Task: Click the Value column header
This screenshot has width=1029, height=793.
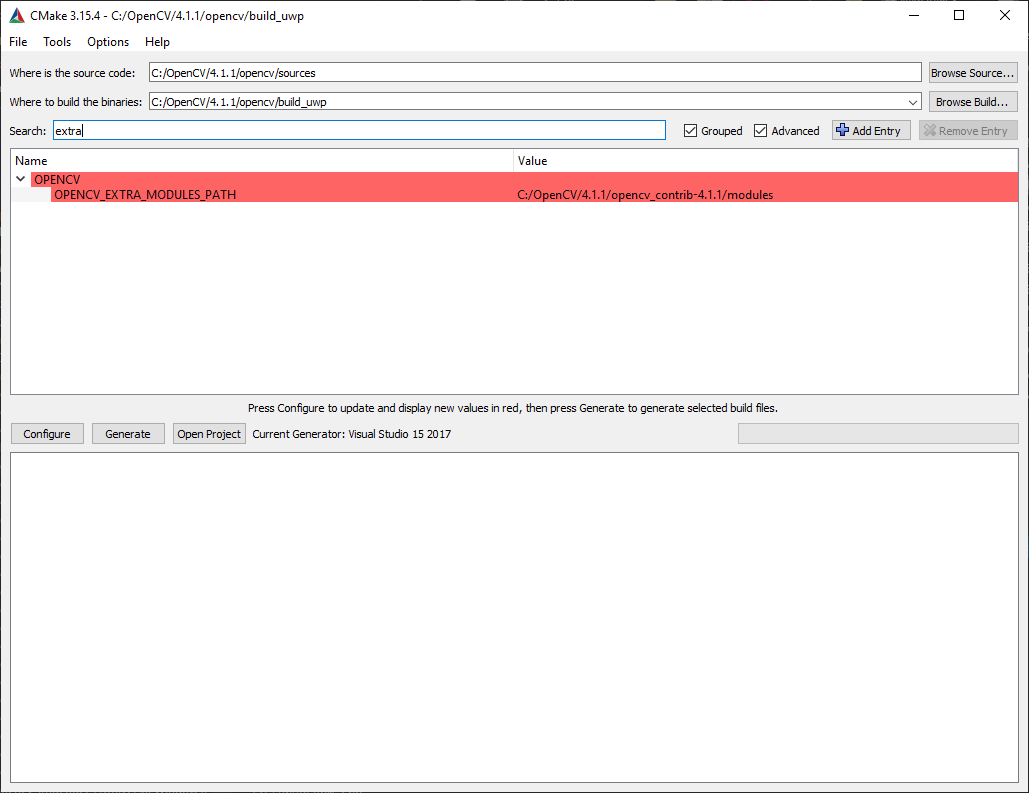Action: pos(766,161)
